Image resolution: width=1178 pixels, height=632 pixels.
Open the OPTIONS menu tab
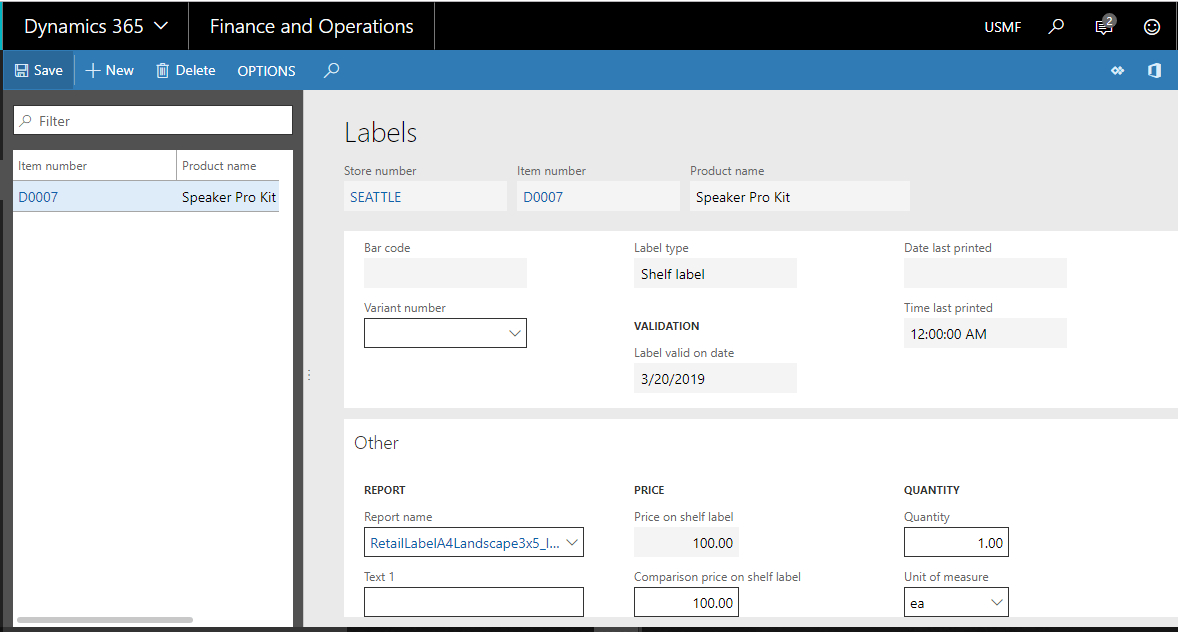(x=266, y=71)
